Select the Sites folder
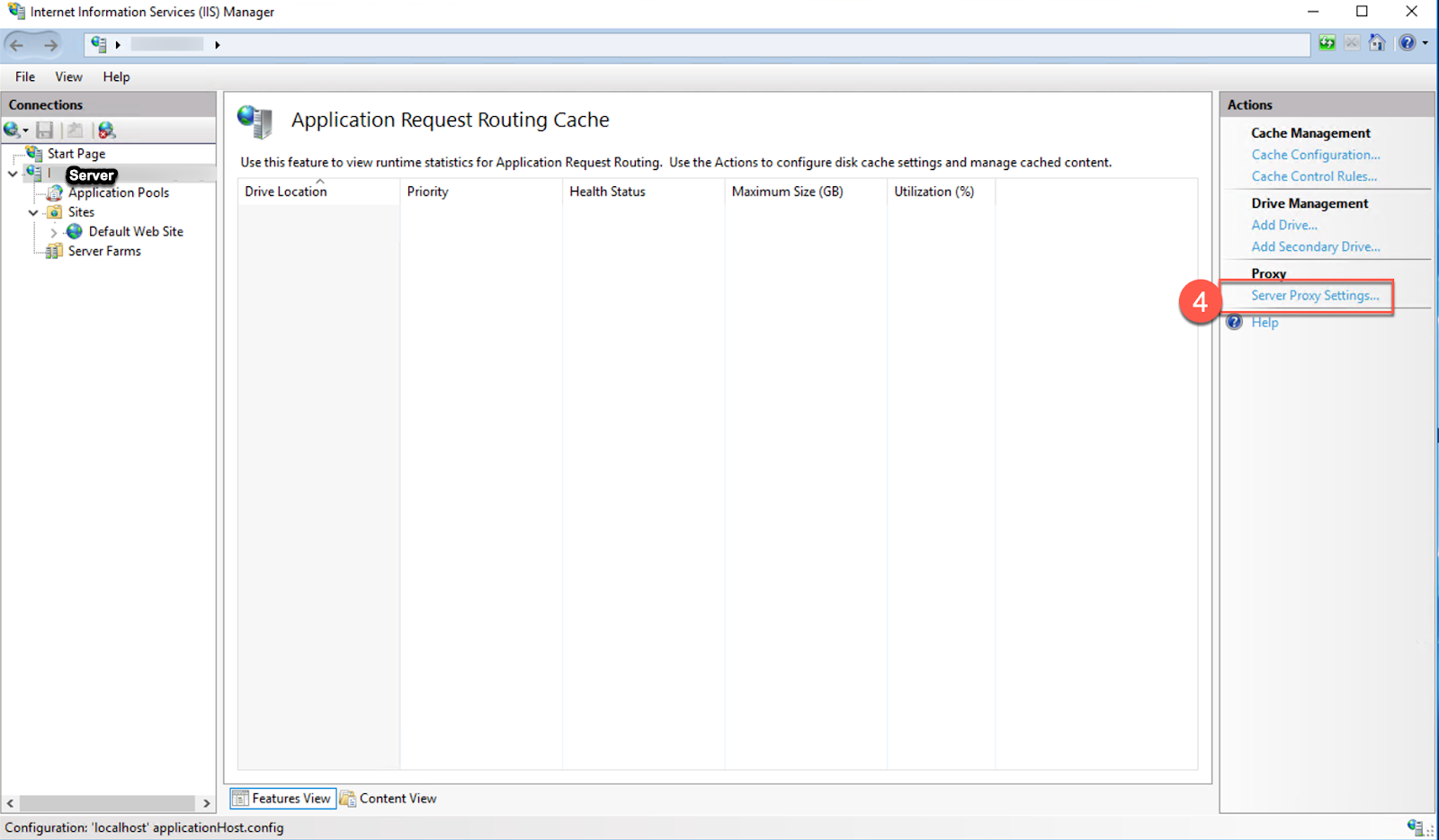Viewport: 1439px width, 840px height. (x=81, y=212)
